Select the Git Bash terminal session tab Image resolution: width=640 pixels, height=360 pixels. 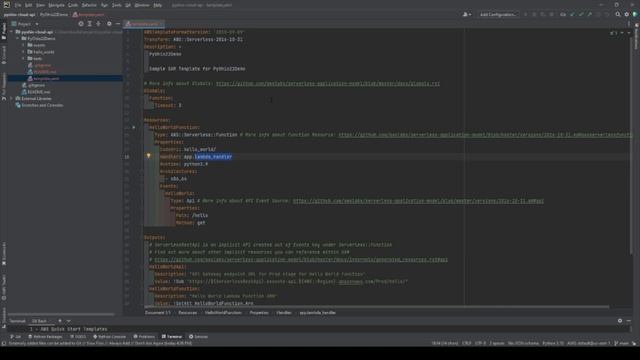(x=40, y=321)
